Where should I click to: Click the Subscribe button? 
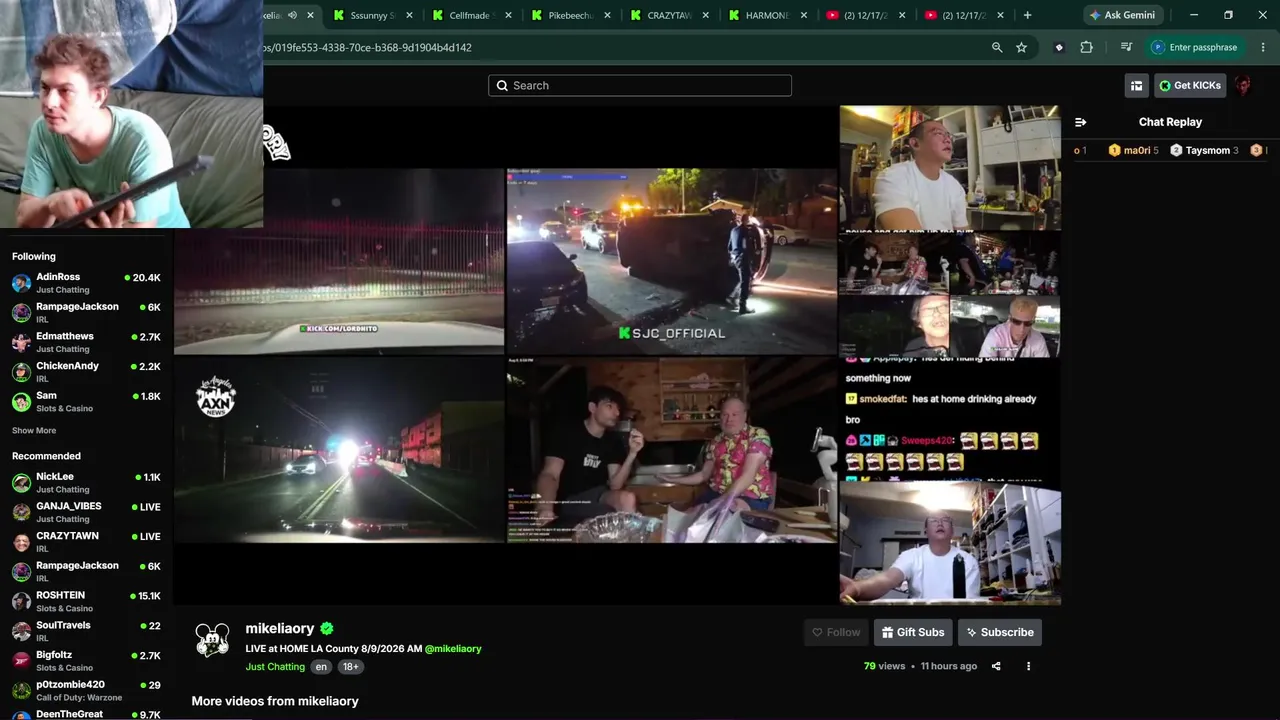[1000, 632]
